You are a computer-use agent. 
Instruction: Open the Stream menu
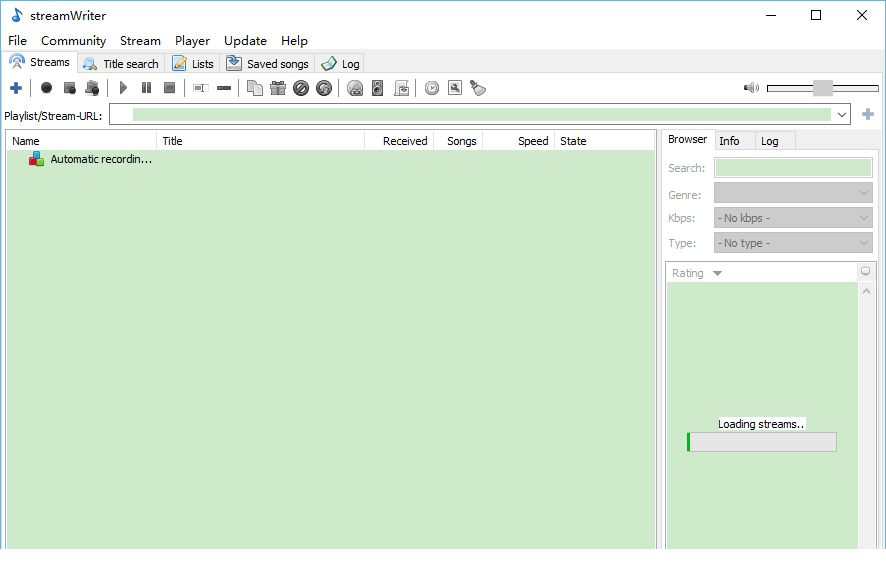(x=140, y=41)
